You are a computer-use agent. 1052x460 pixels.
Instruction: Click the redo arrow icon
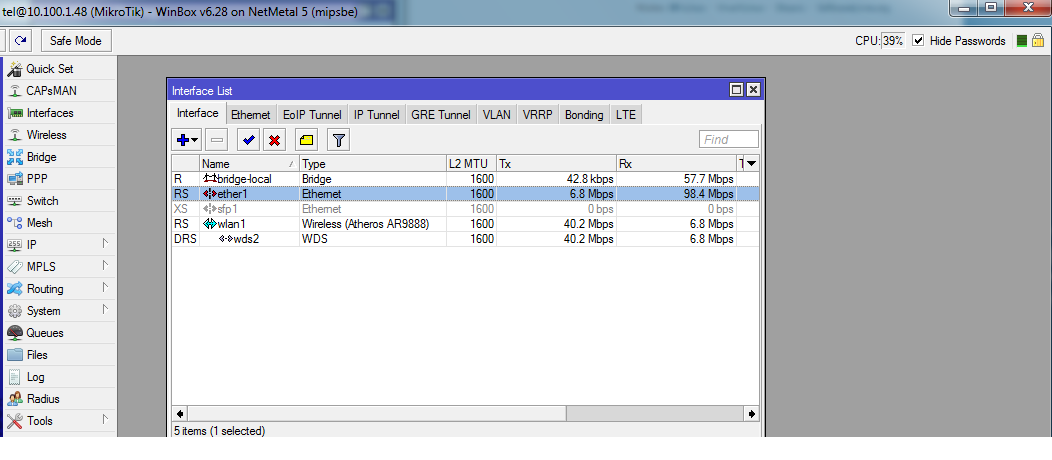tap(20, 40)
